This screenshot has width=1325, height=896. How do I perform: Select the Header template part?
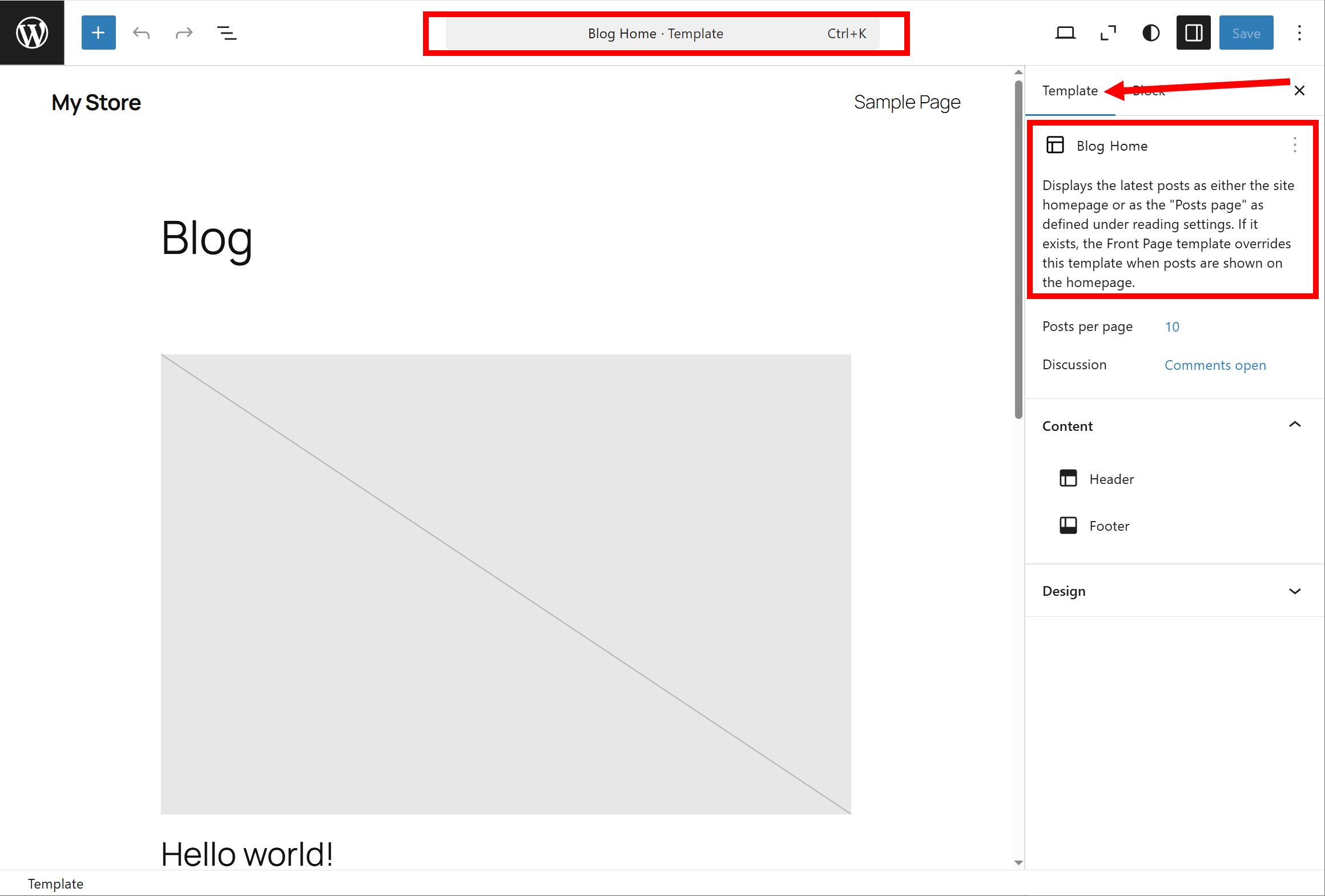tap(1110, 479)
